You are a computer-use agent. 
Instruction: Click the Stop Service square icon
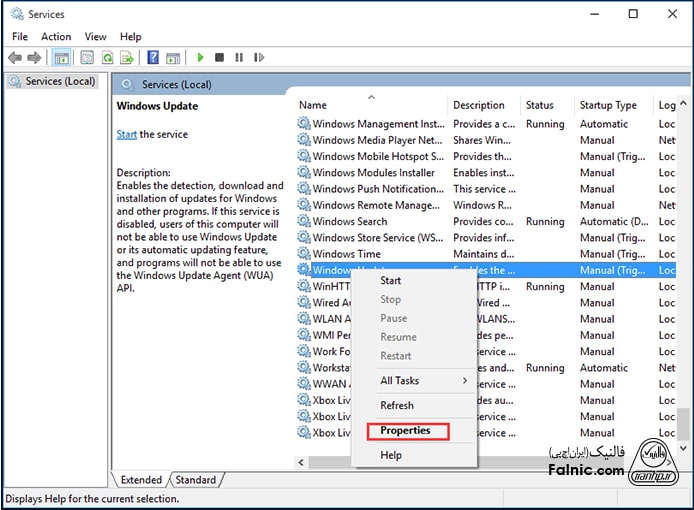pyautogui.click(x=219, y=58)
